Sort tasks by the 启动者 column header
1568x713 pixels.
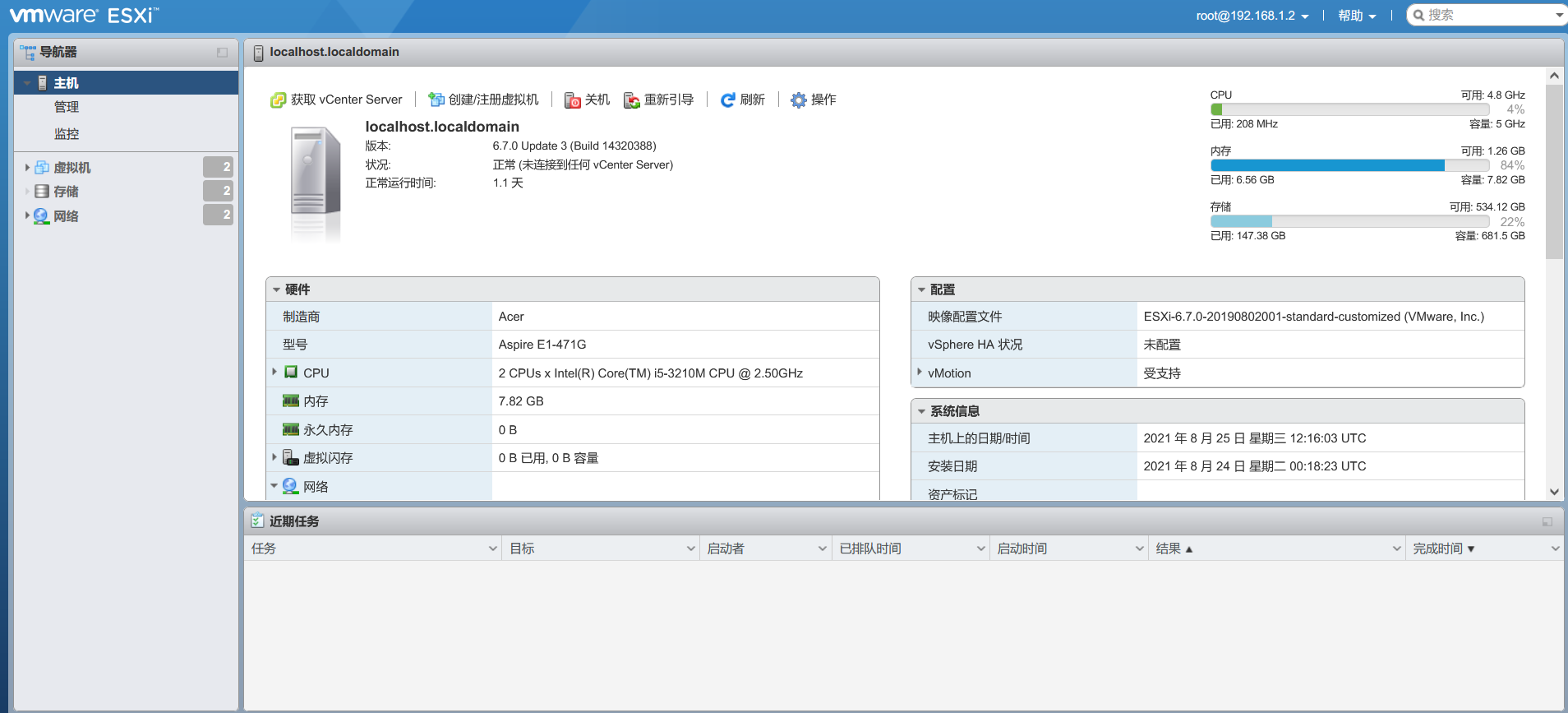click(x=726, y=549)
